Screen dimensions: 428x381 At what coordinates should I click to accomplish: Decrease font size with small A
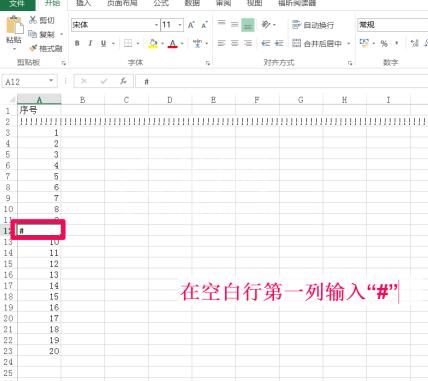[204, 25]
